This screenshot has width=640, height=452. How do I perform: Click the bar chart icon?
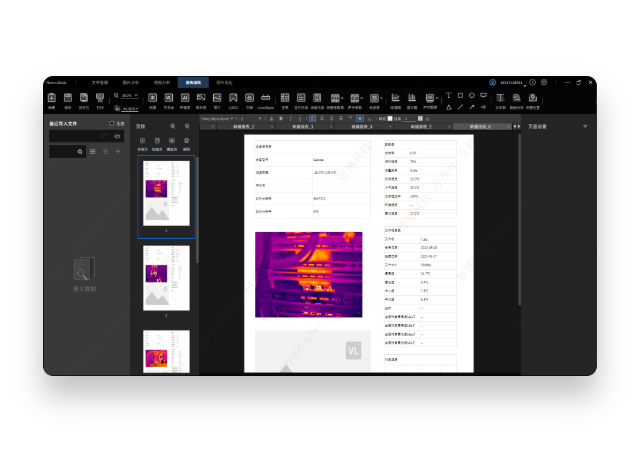coord(412,99)
